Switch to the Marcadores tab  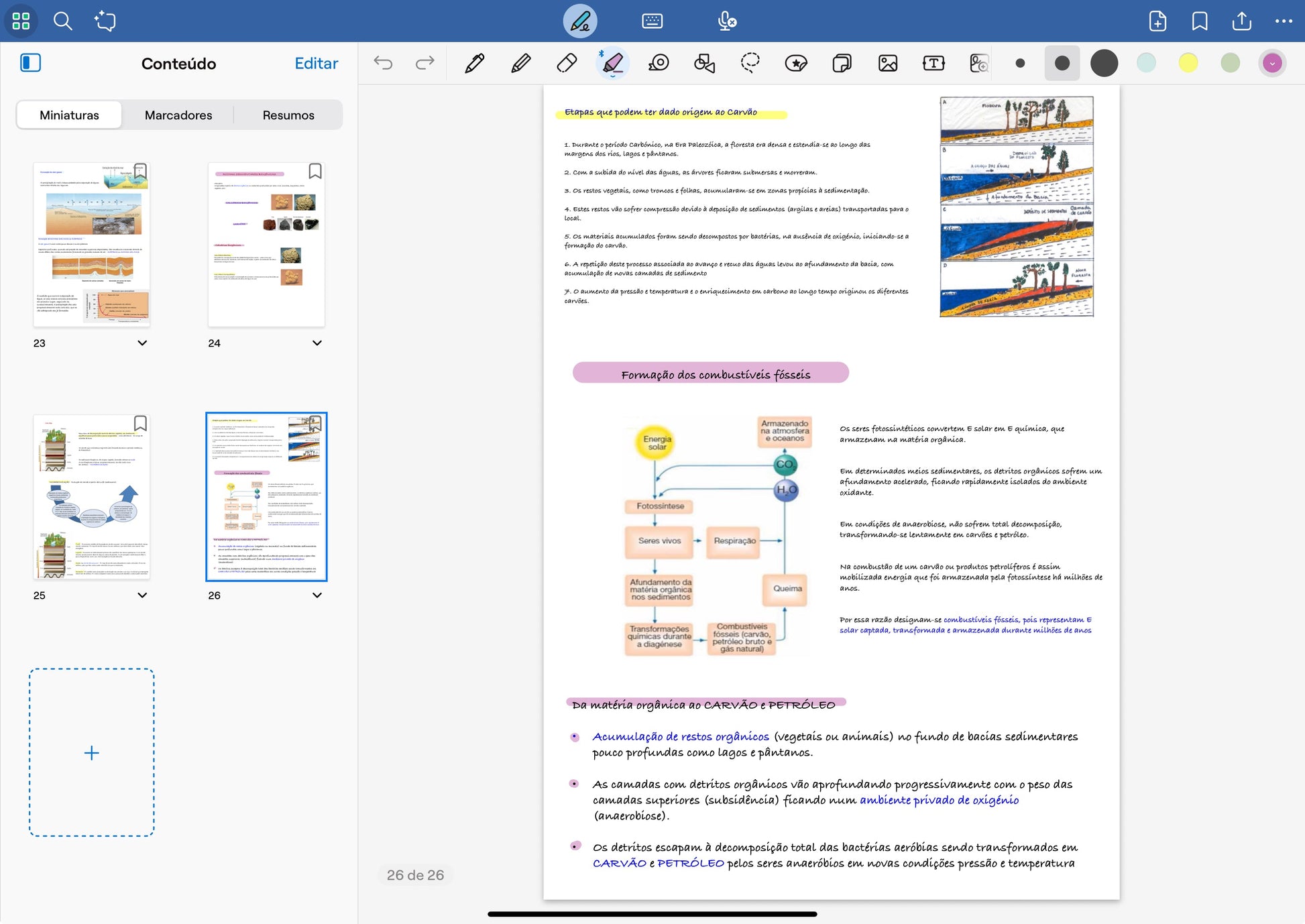point(178,115)
